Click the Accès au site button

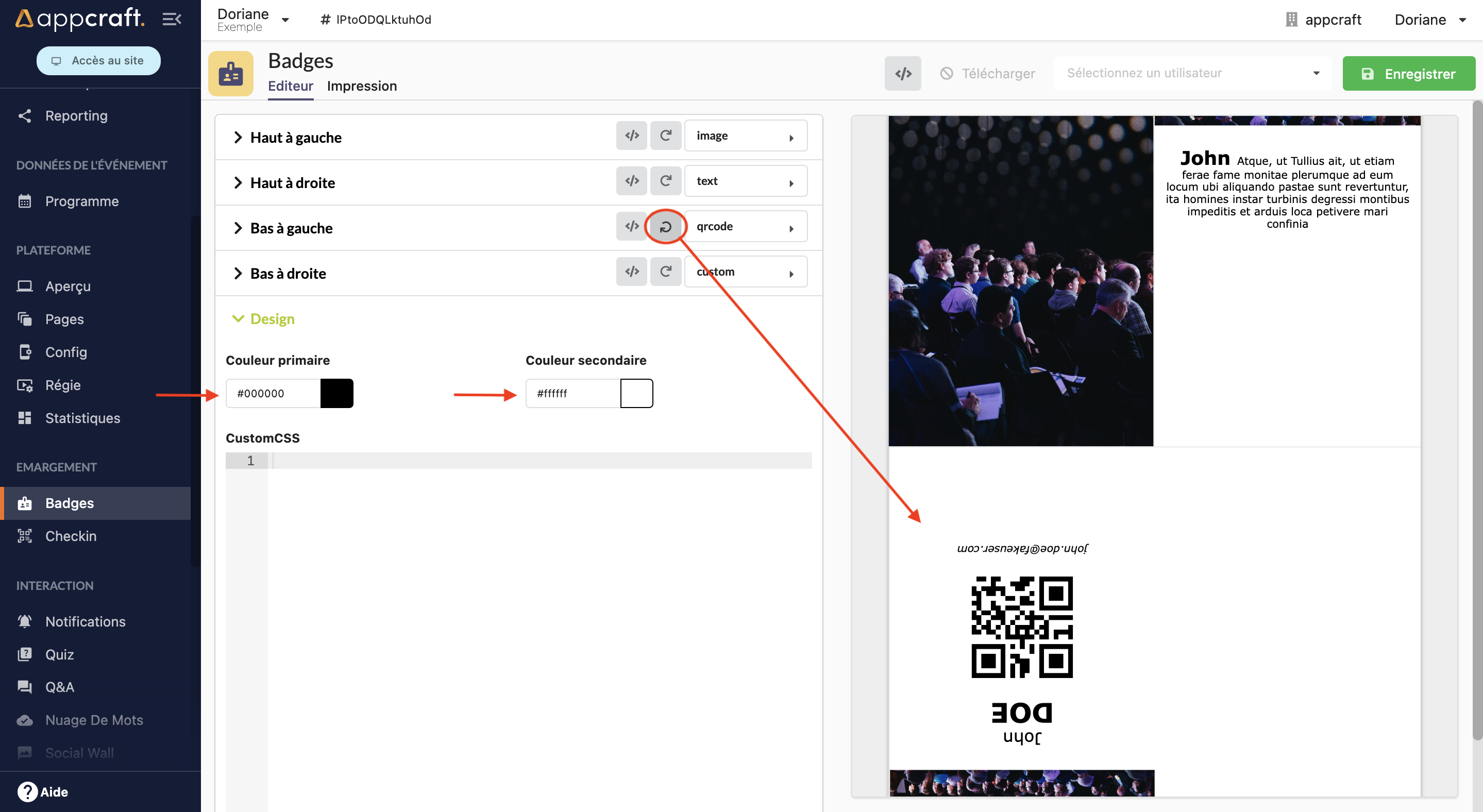coord(98,60)
